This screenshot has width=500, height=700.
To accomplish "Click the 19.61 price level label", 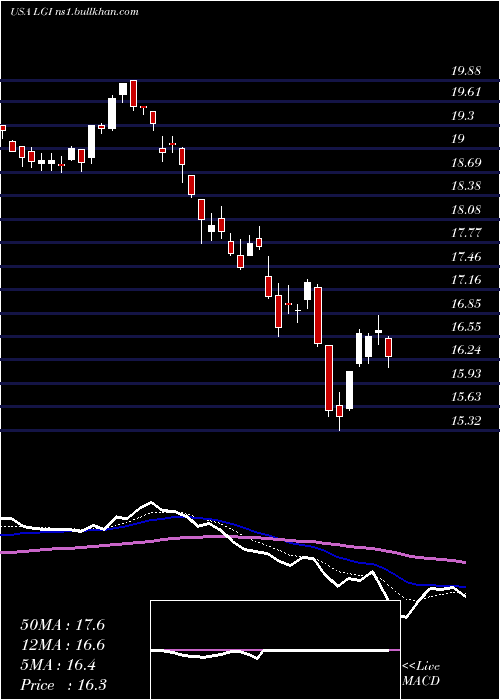I will click(x=466, y=92).
